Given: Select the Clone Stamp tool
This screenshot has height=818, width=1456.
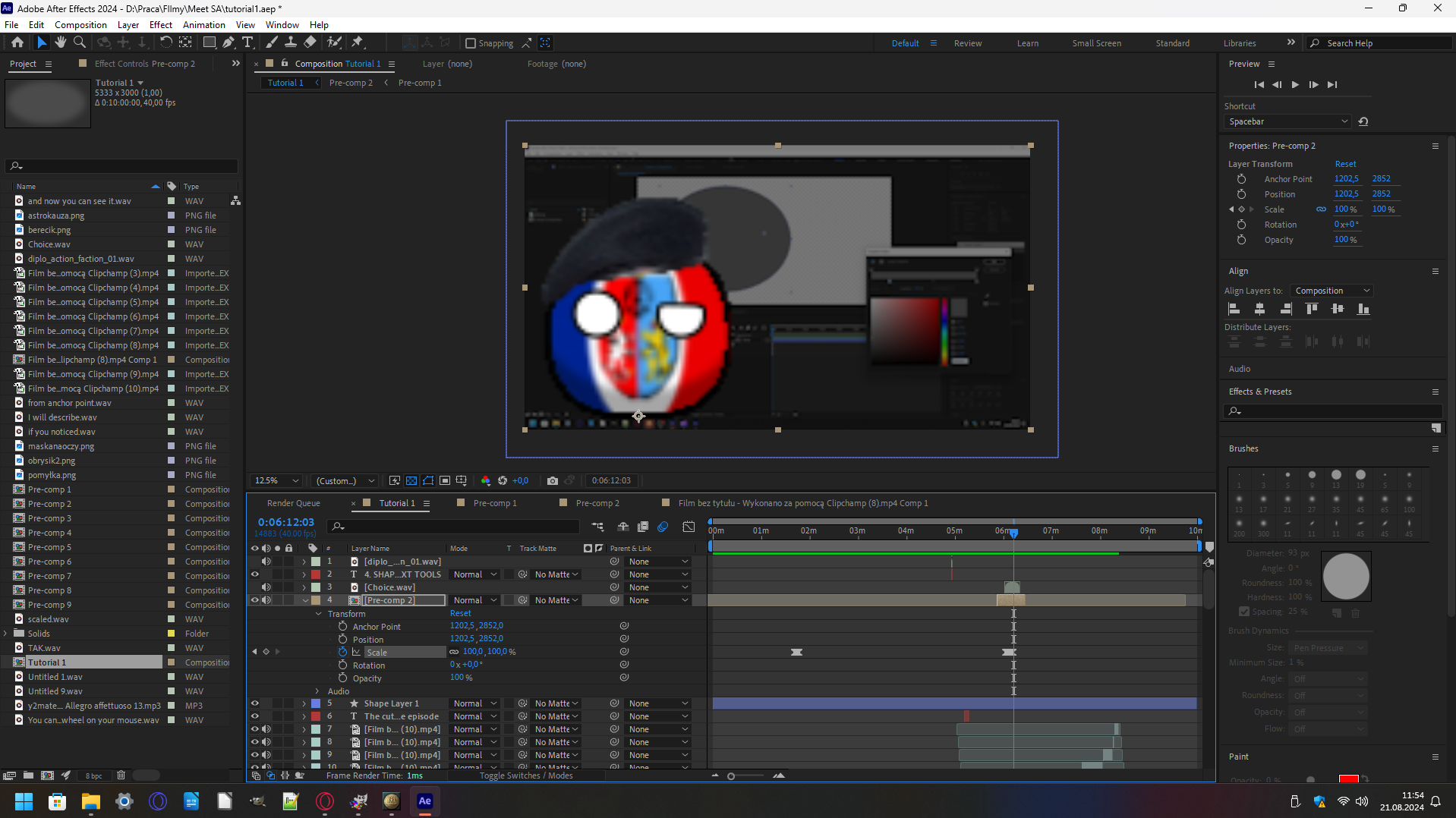Looking at the screenshot, I should click(291, 42).
